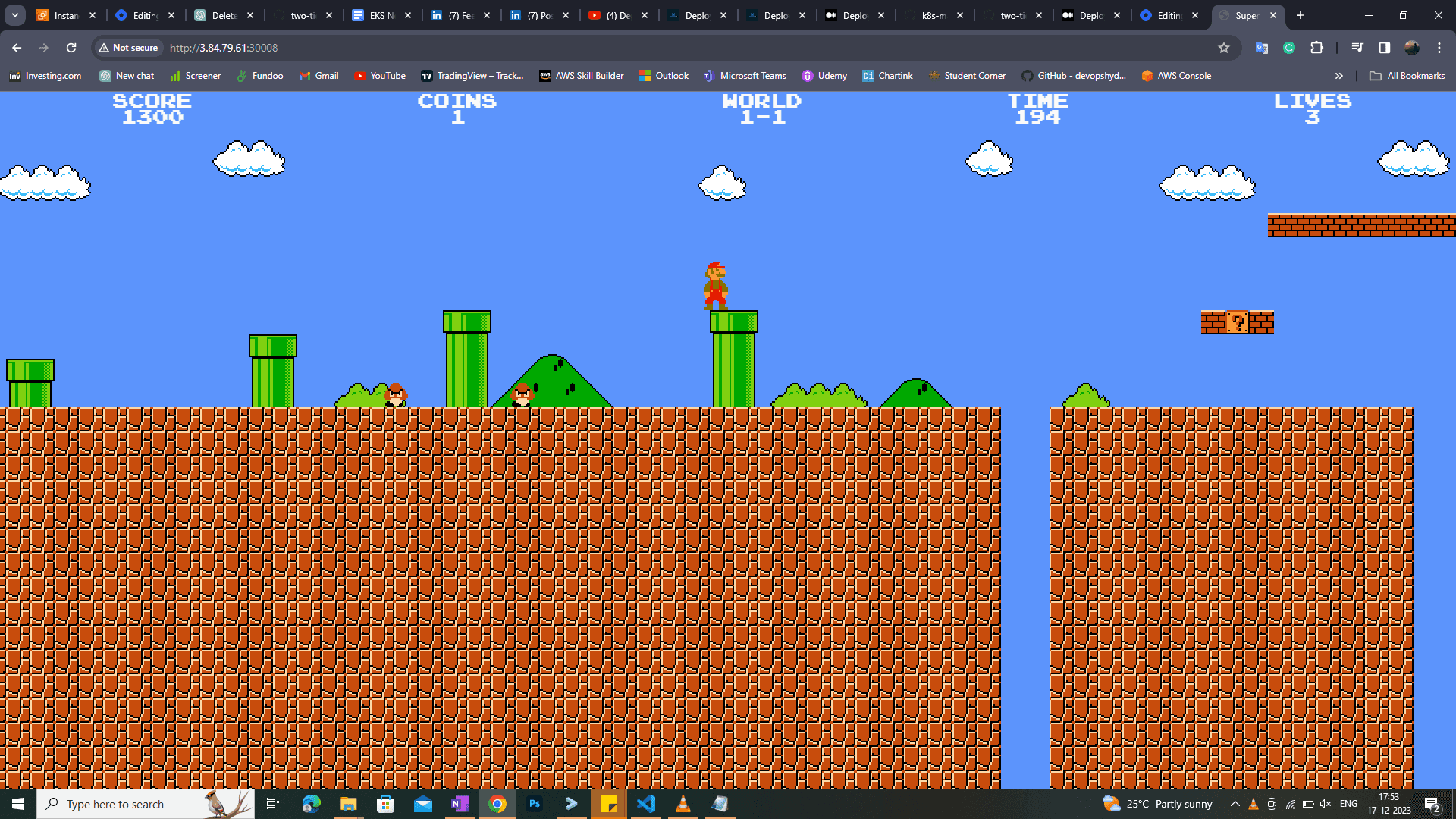Click the Grammarly extension icon
This screenshot has width=1456, height=819.
1289,48
